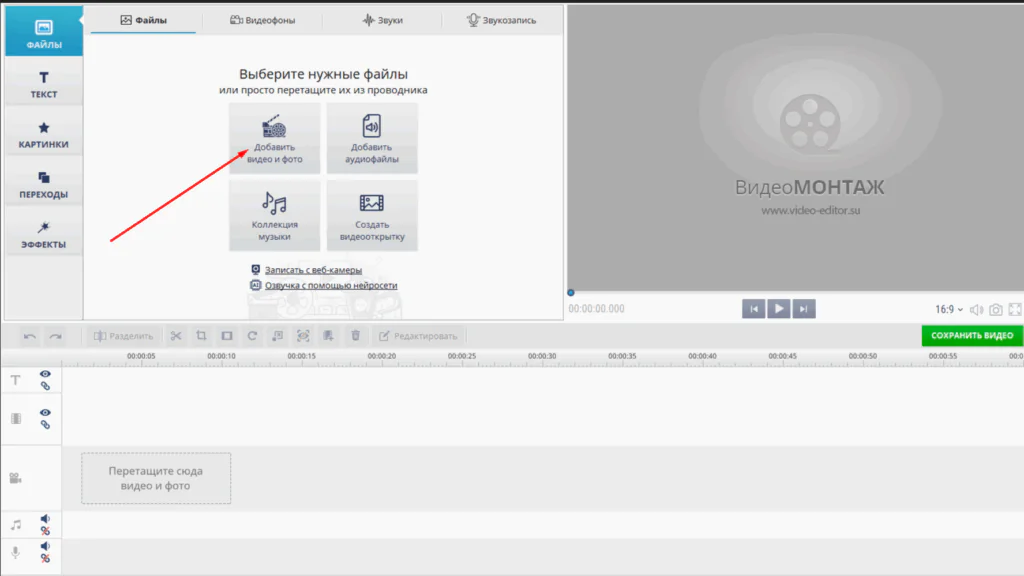The width and height of the screenshot is (1024, 576).
Task: Click the green Сохранить видео button
Action: point(971,335)
